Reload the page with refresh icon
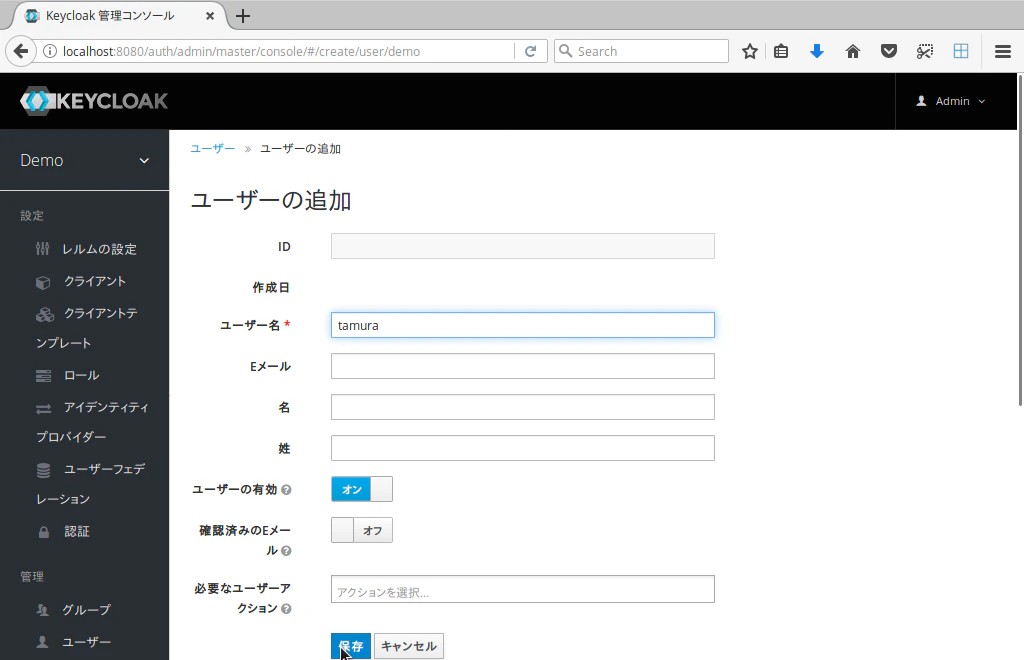This screenshot has width=1024, height=660. pyautogui.click(x=530, y=51)
